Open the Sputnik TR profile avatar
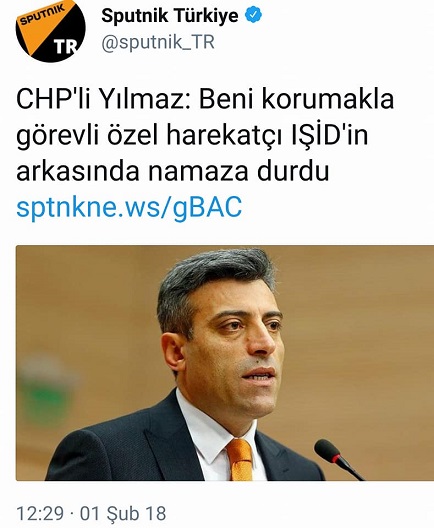434x528 pixels. tap(51, 31)
